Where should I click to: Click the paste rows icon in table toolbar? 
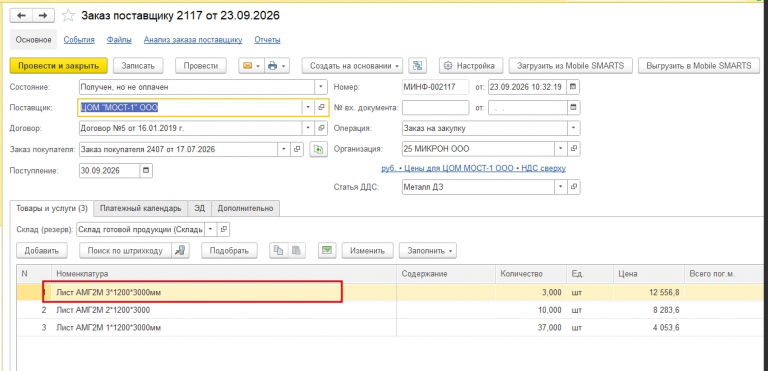(x=296, y=250)
